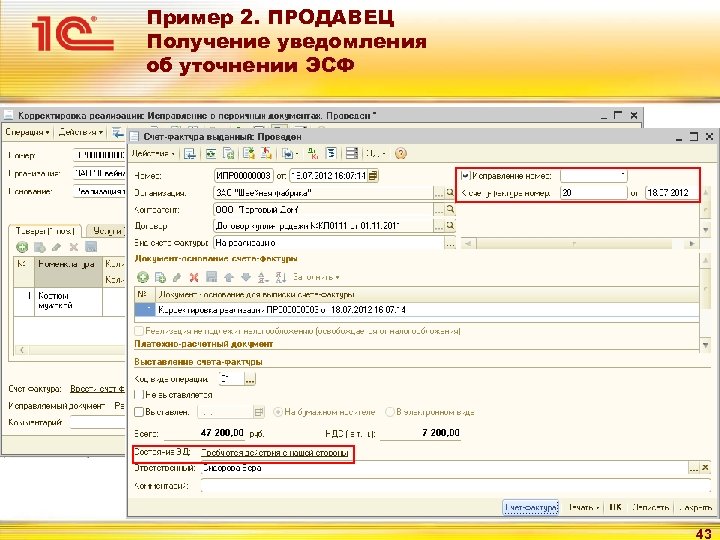Screen dimensions: 720x540
Task: Move the base document row down
Action: (246, 277)
